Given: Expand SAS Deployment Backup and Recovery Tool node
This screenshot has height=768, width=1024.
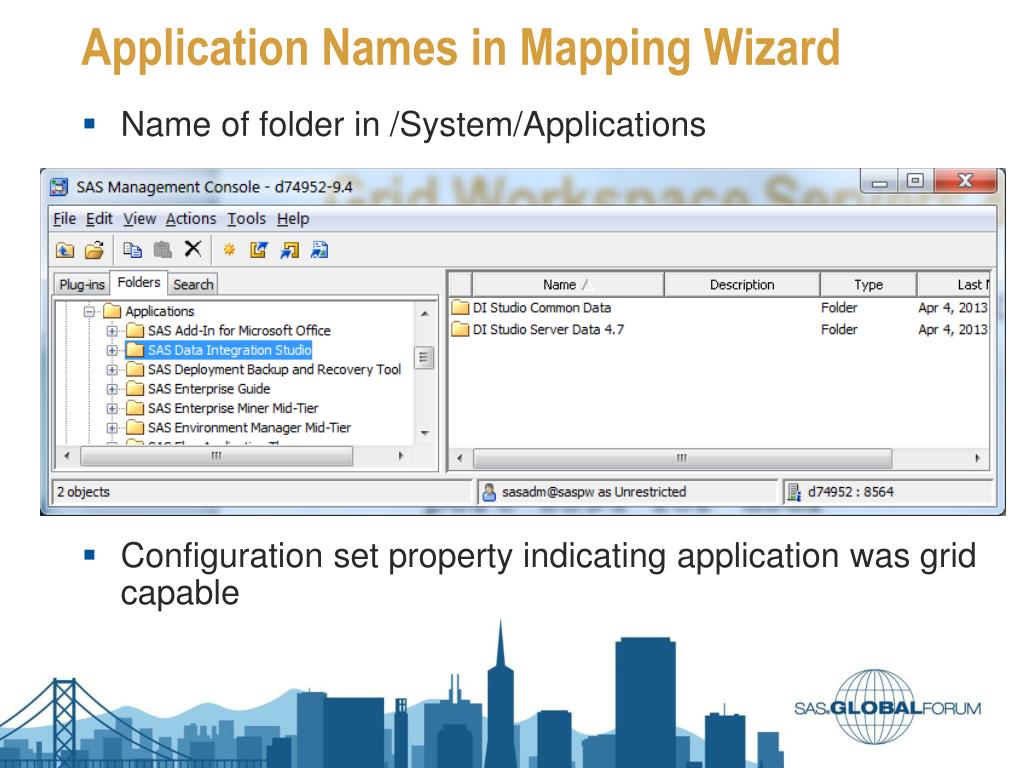Looking at the screenshot, I should (112, 370).
